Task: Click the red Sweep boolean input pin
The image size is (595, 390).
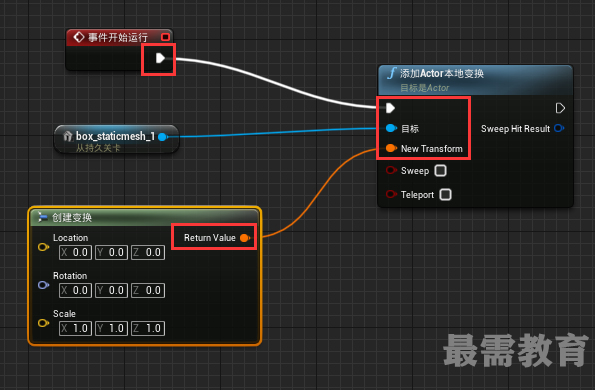Action: pyautogui.click(x=391, y=170)
